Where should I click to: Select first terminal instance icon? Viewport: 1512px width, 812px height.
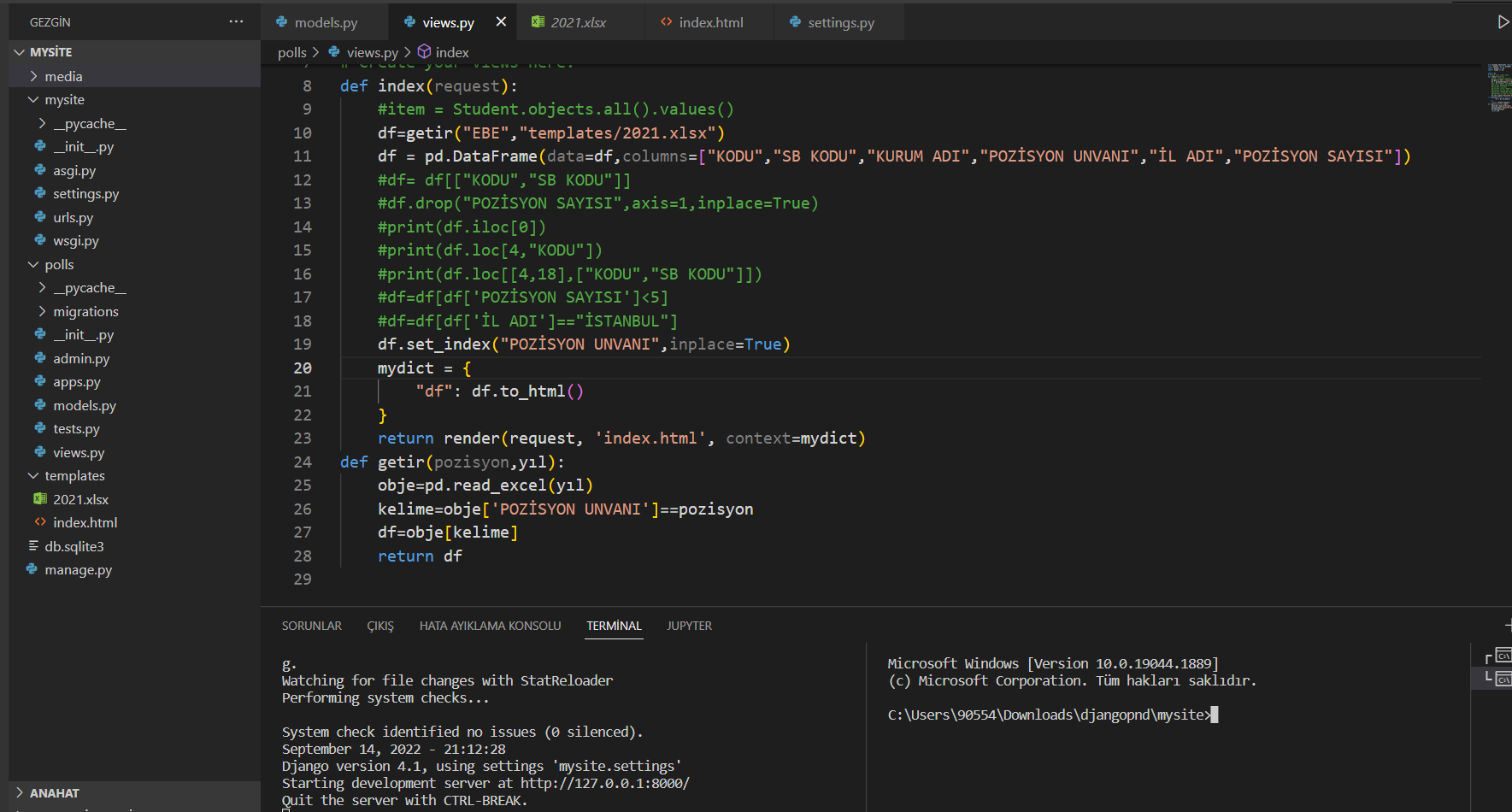click(x=1503, y=656)
